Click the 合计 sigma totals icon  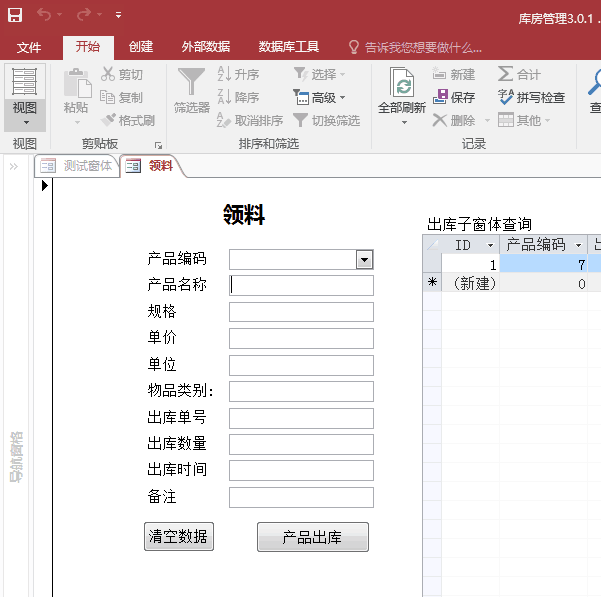pyautogui.click(x=506, y=74)
